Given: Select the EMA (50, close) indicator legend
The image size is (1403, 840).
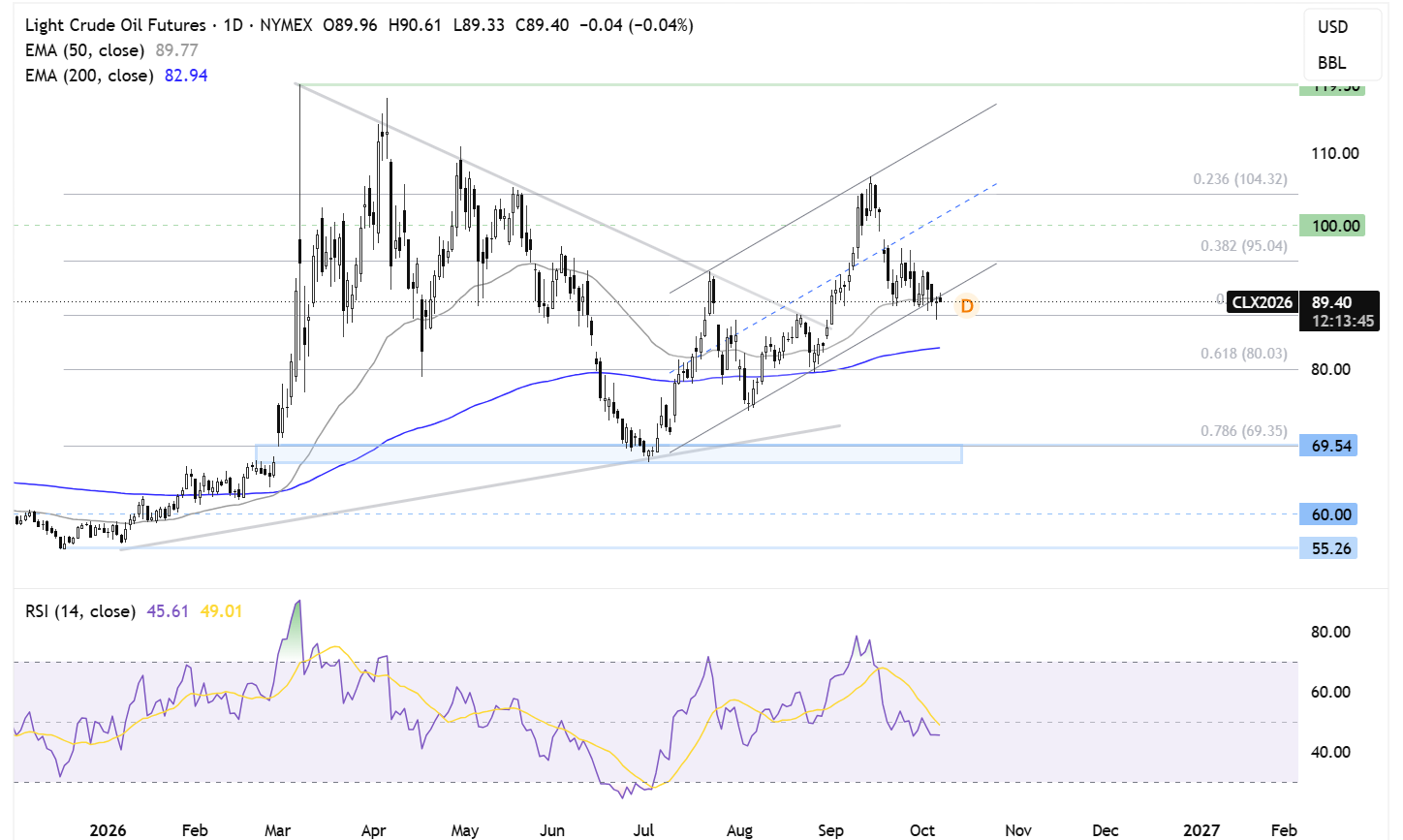Looking at the screenshot, I should pyautogui.click(x=85, y=50).
